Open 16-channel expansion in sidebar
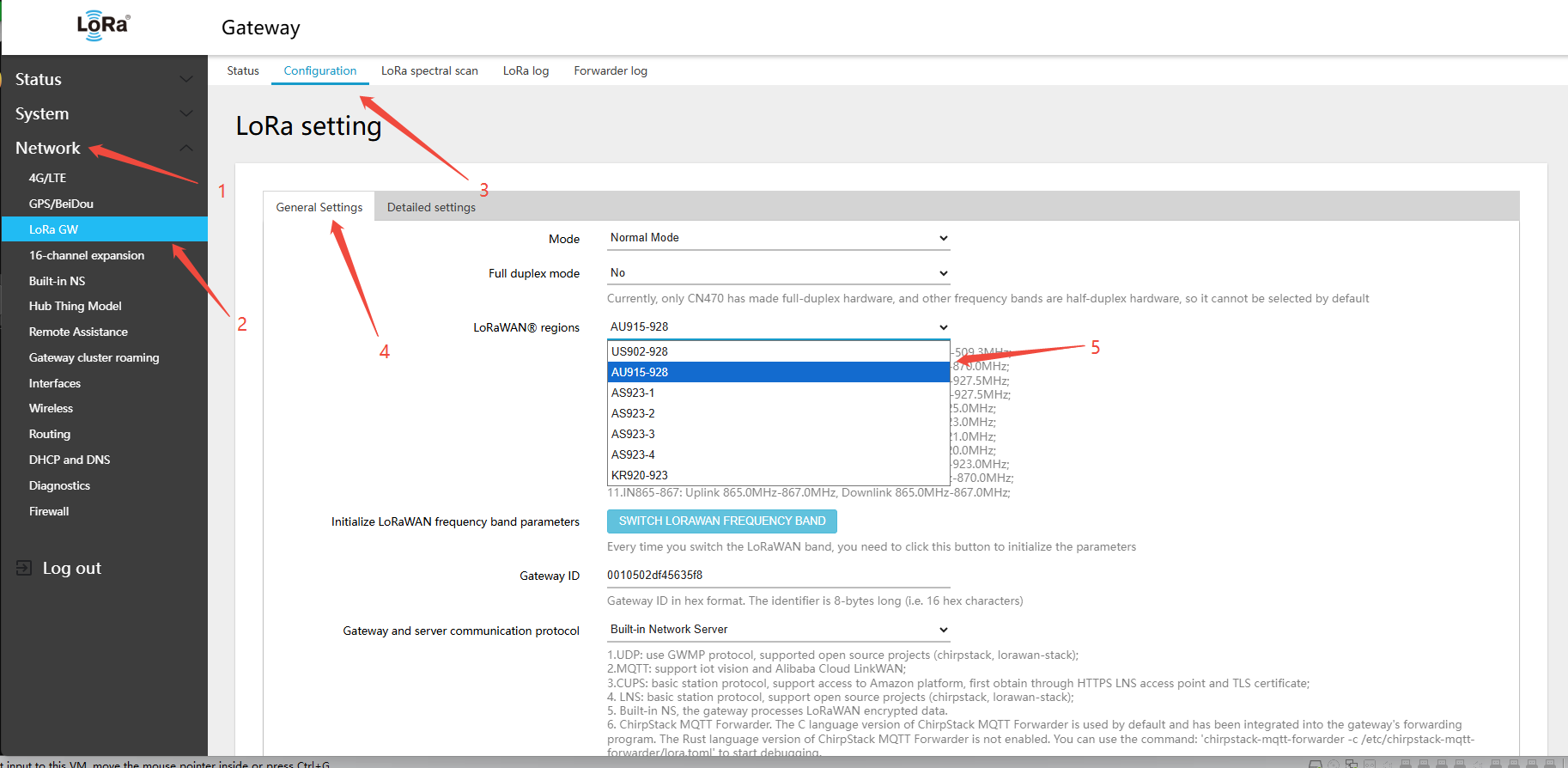The height and width of the screenshot is (768, 1568). [87, 255]
